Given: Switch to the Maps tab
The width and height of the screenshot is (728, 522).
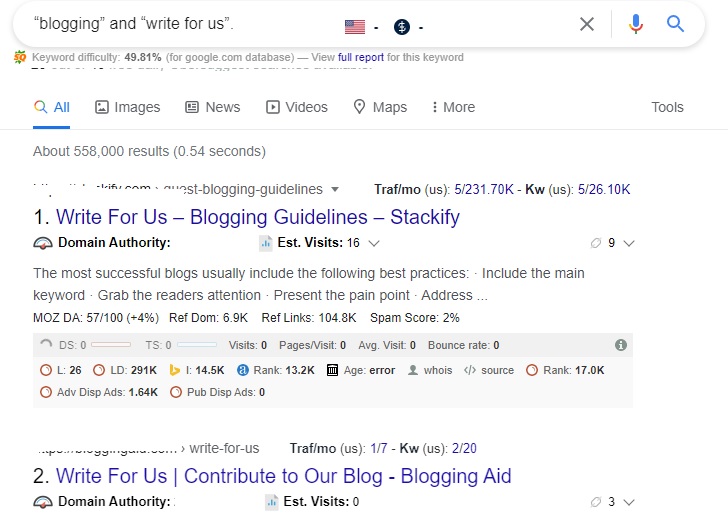Looking at the screenshot, I should coord(380,107).
